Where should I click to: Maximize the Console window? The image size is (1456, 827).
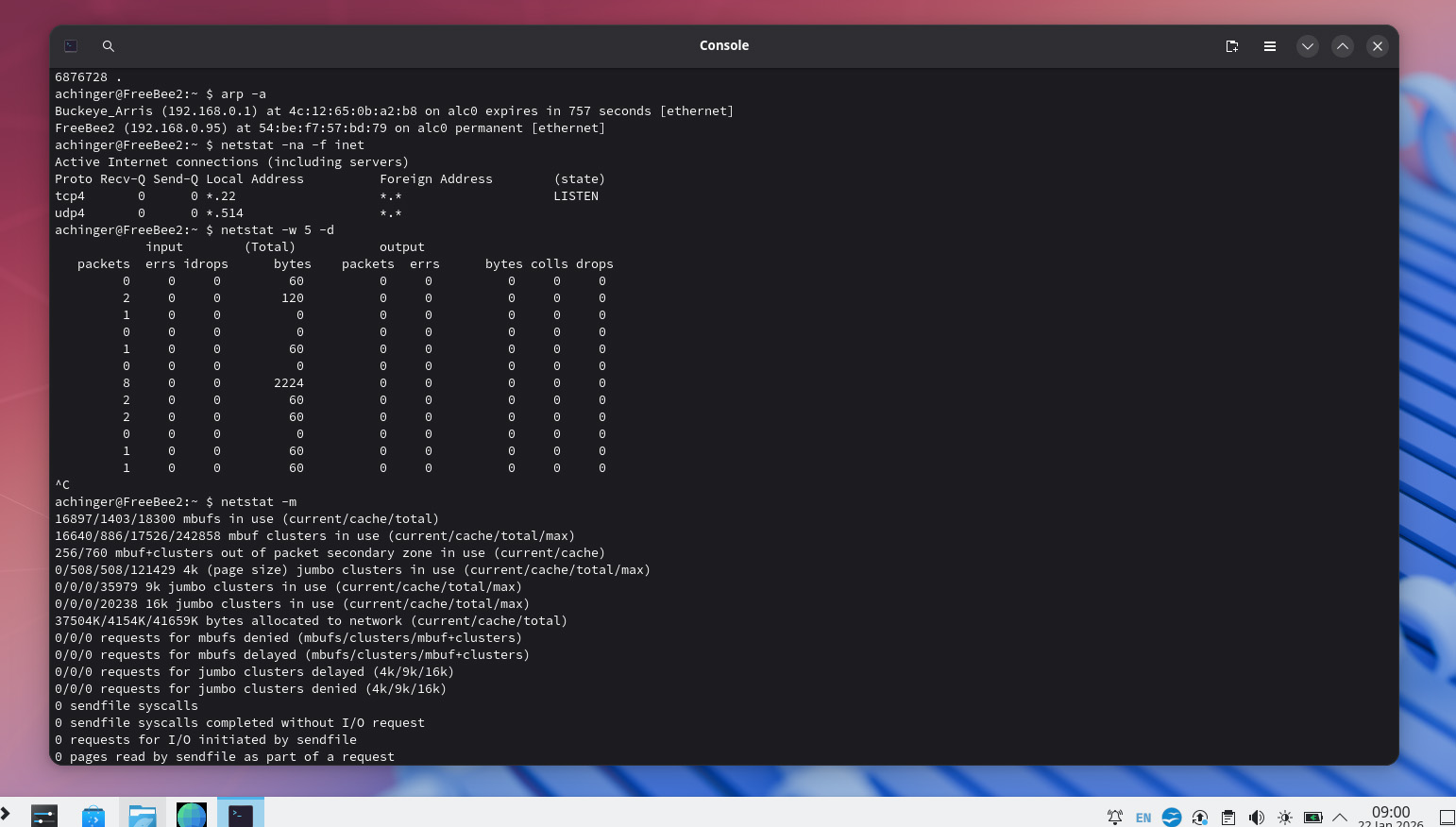click(x=1342, y=46)
